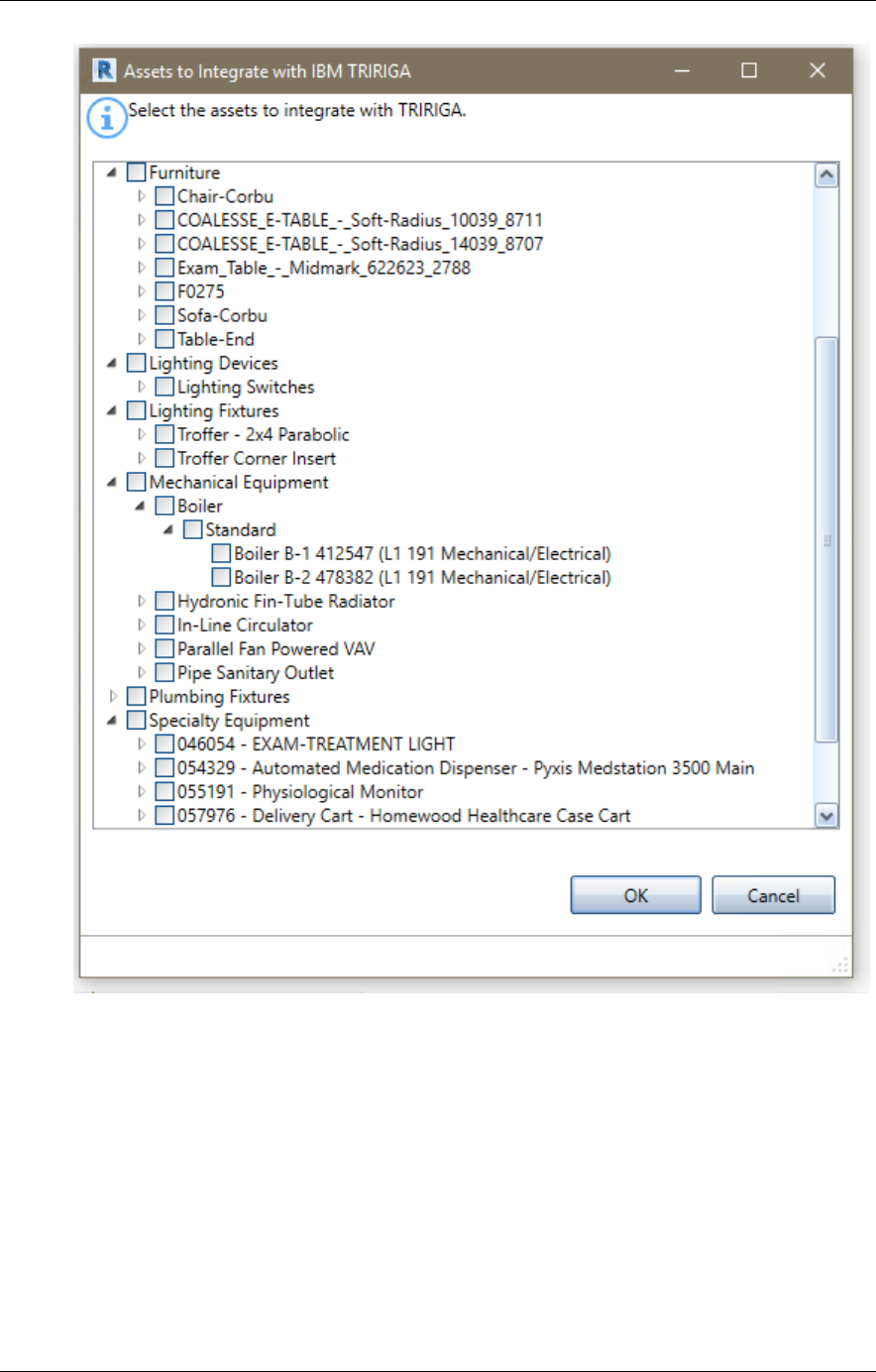Collapse the Lighting Fixtures node
The image size is (876, 1372).
113,410
